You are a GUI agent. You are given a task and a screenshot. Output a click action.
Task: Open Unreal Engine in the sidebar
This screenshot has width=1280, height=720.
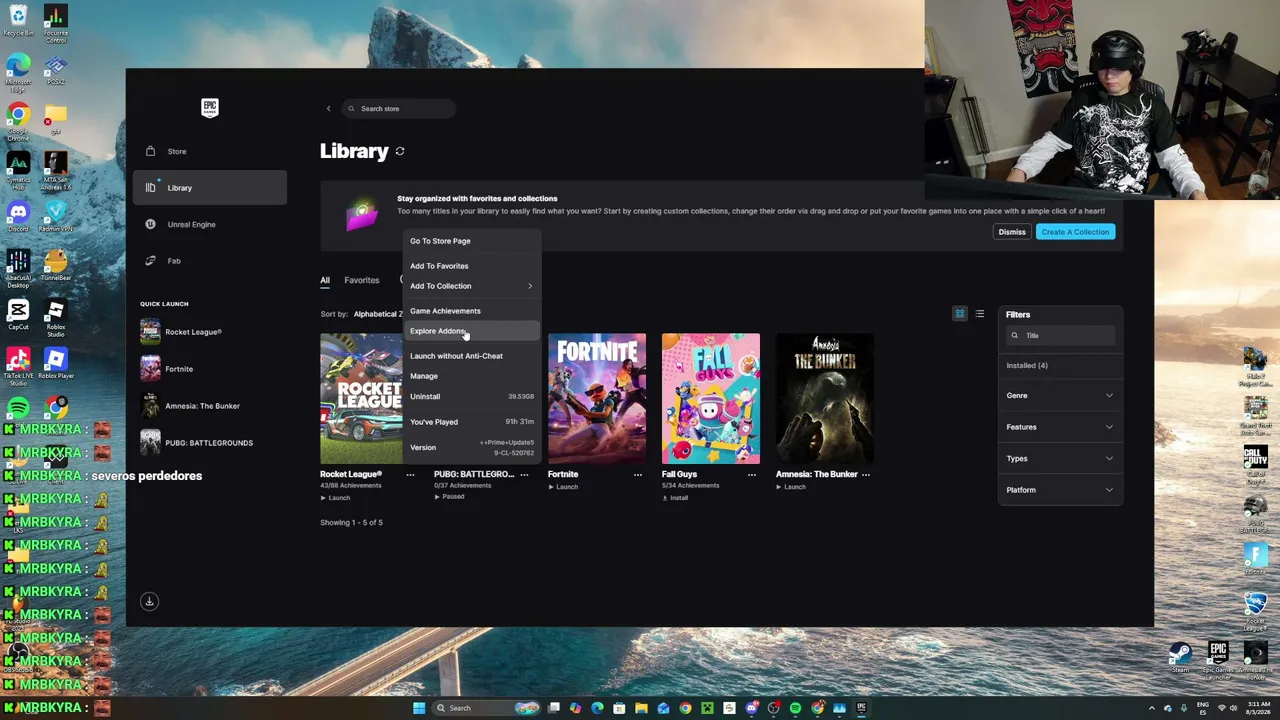[210, 224]
